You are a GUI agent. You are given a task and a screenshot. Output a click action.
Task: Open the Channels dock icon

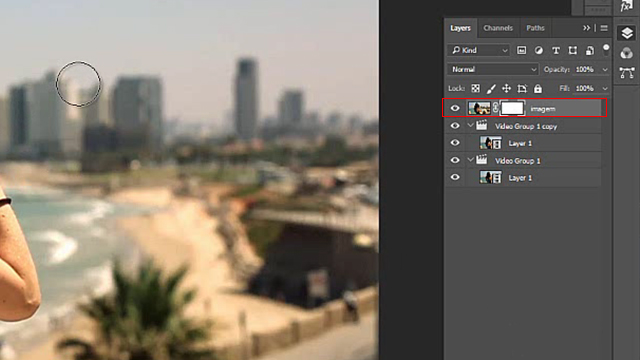coord(627,53)
